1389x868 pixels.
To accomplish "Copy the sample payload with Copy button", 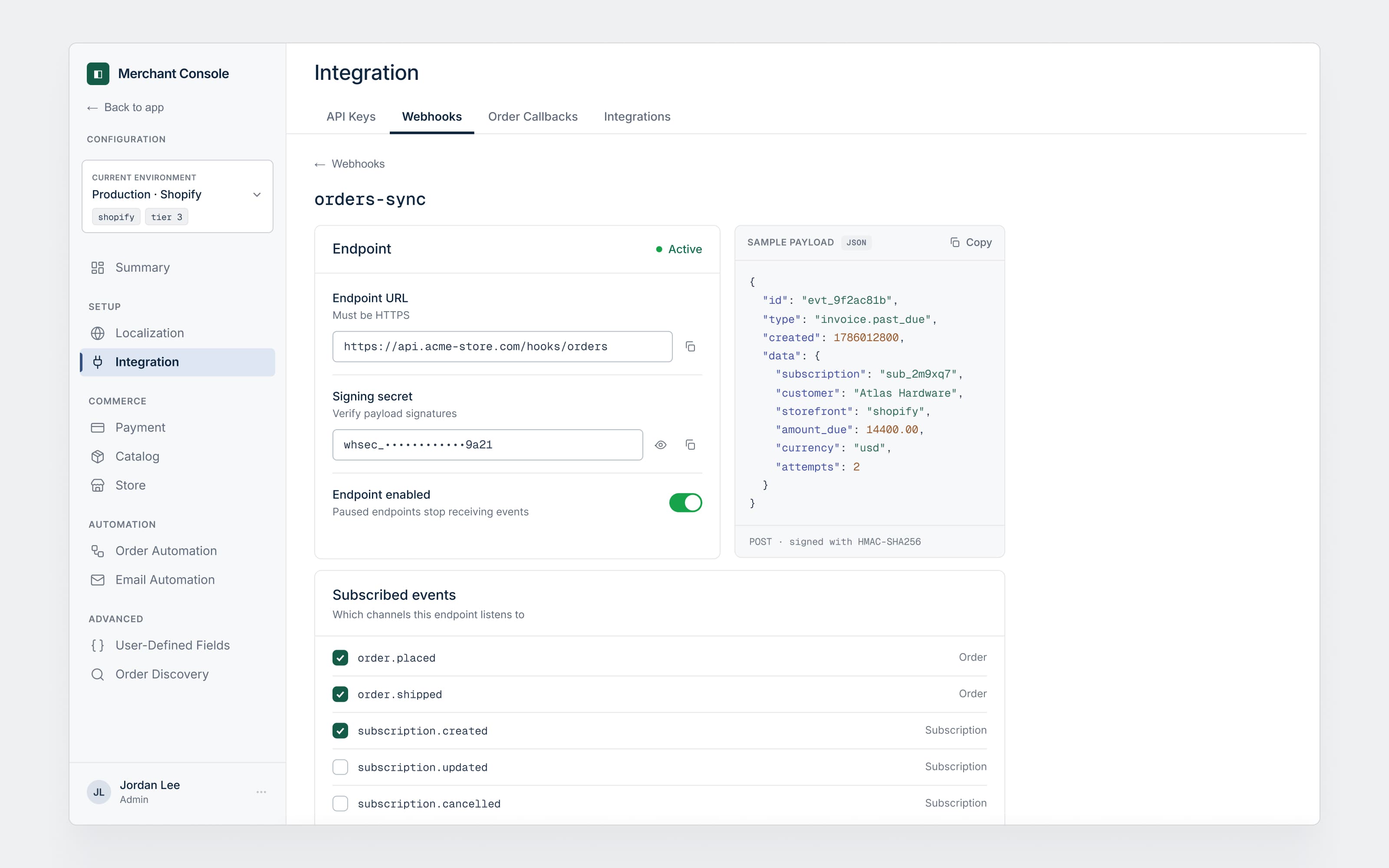I will click(x=971, y=242).
